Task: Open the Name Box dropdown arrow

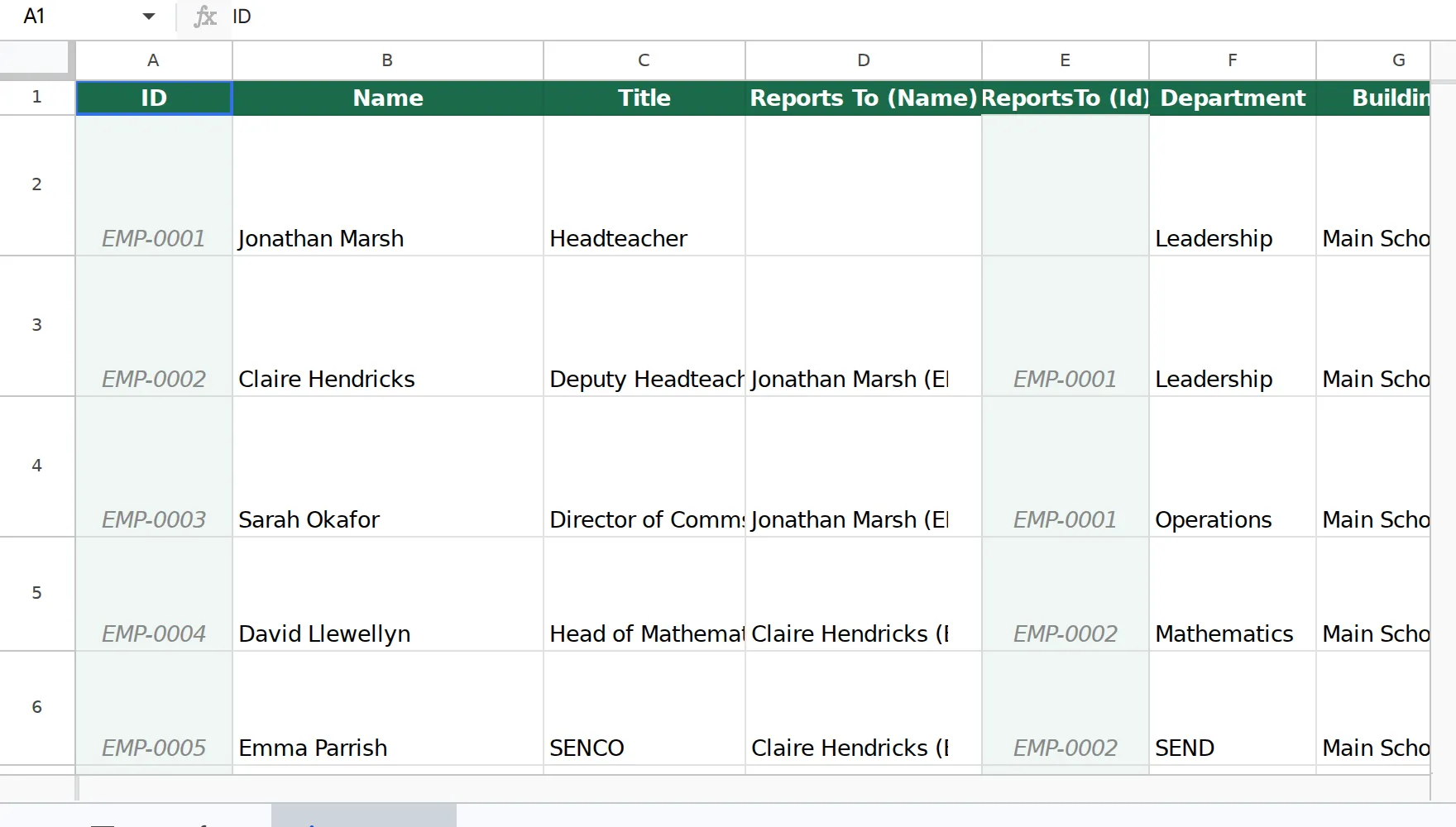Action: [x=149, y=17]
